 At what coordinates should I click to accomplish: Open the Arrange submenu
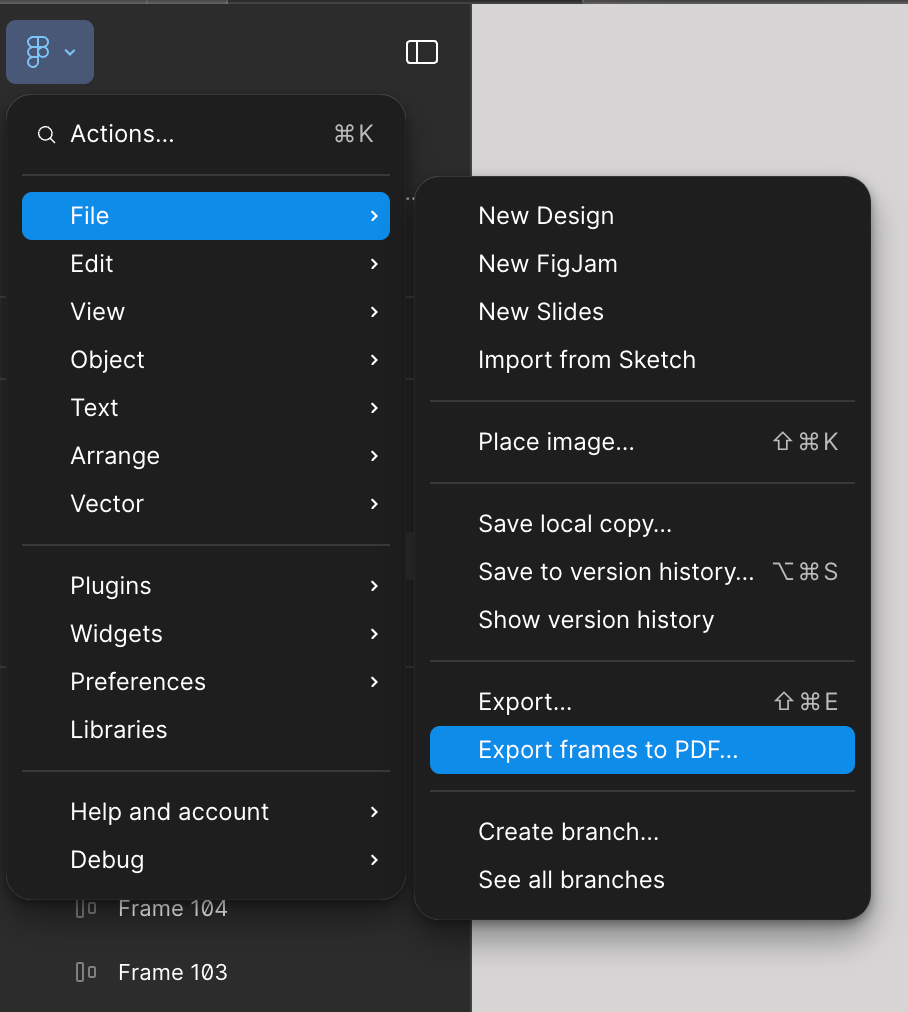(x=206, y=456)
